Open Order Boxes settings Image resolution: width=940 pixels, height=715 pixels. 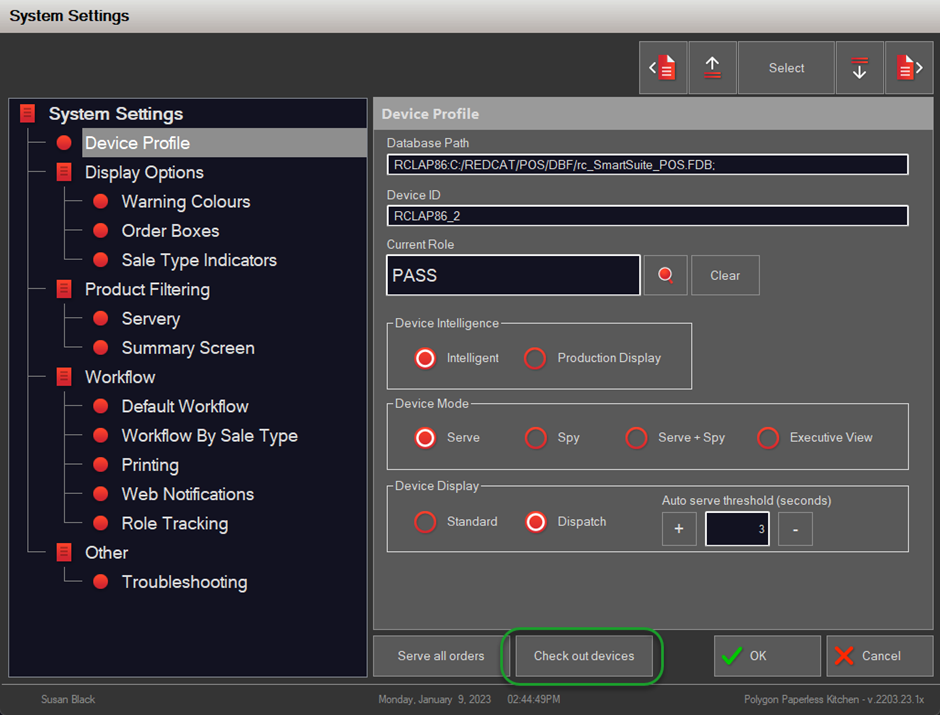[x=170, y=231]
